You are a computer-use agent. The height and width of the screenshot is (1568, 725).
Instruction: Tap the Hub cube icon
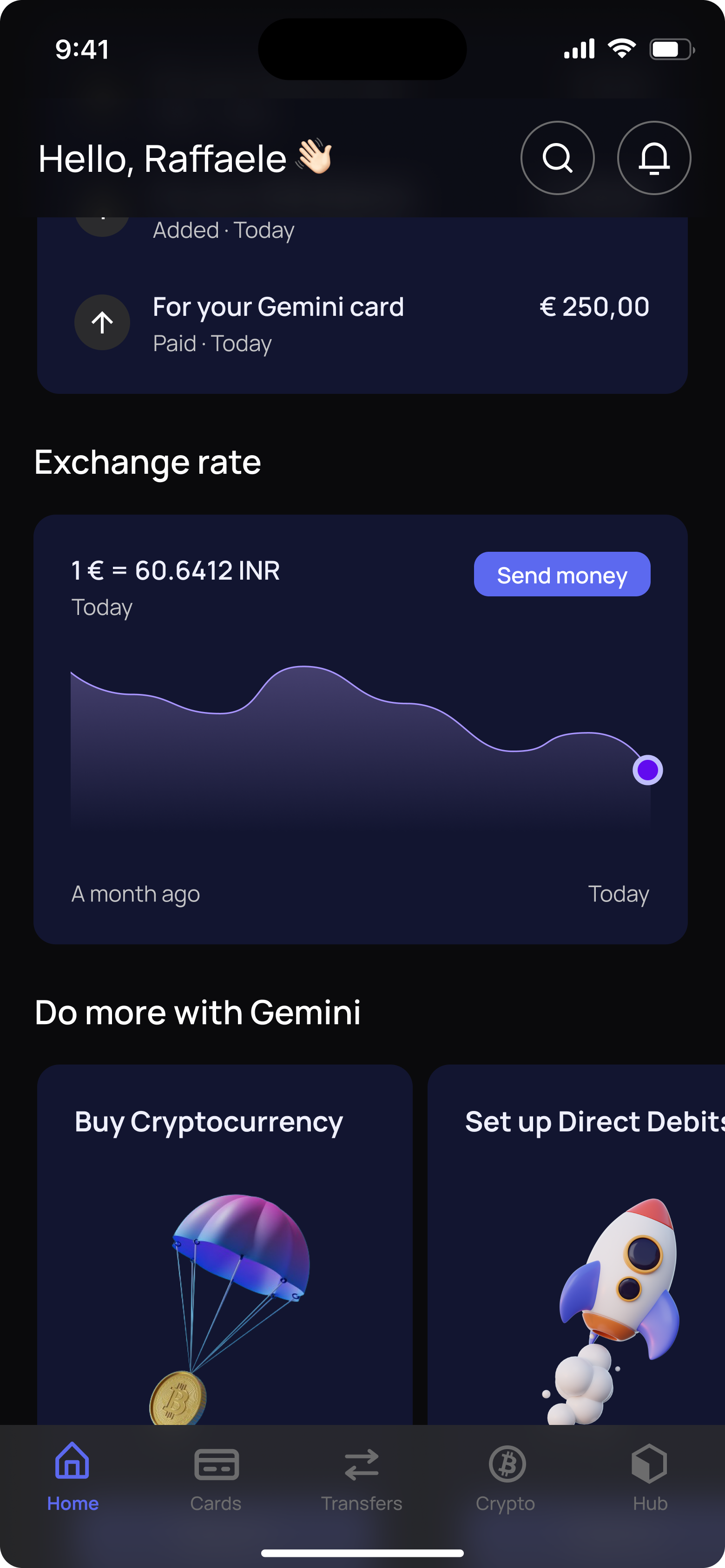click(649, 1463)
